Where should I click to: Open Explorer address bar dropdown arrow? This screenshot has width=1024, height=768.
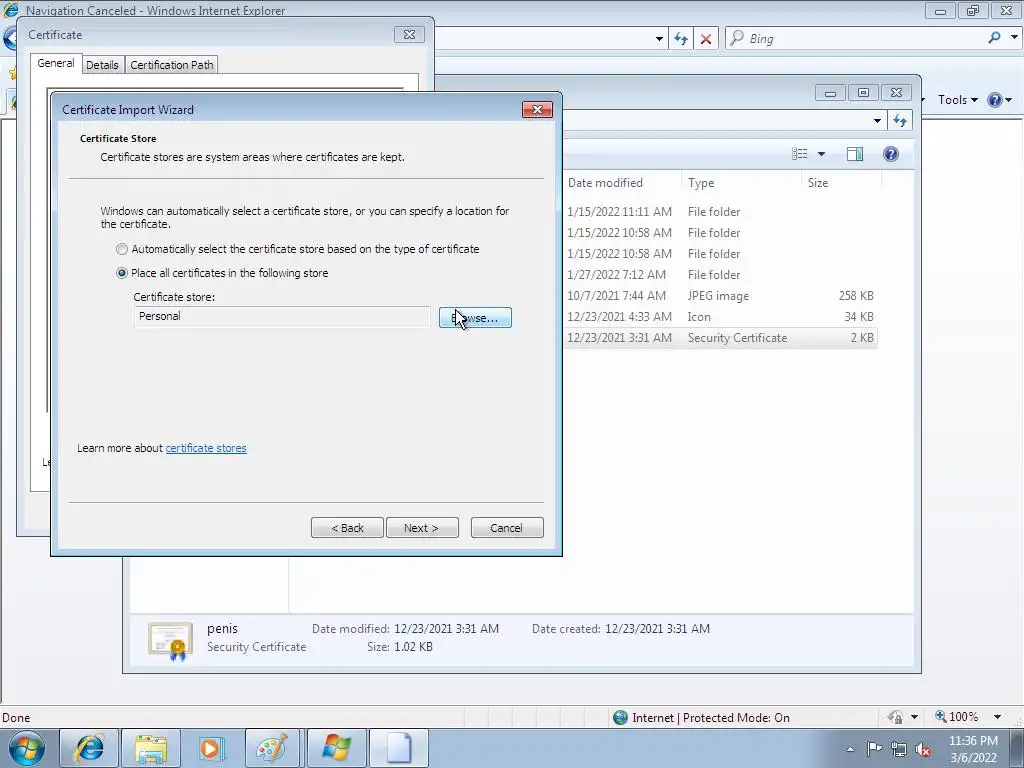(x=877, y=120)
